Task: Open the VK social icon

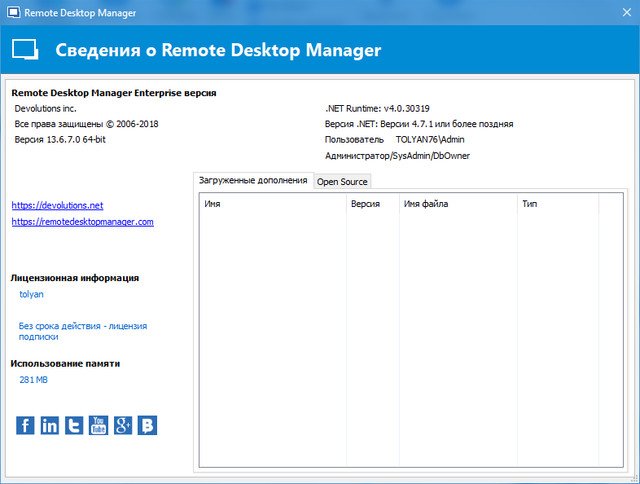Action: [x=148, y=425]
